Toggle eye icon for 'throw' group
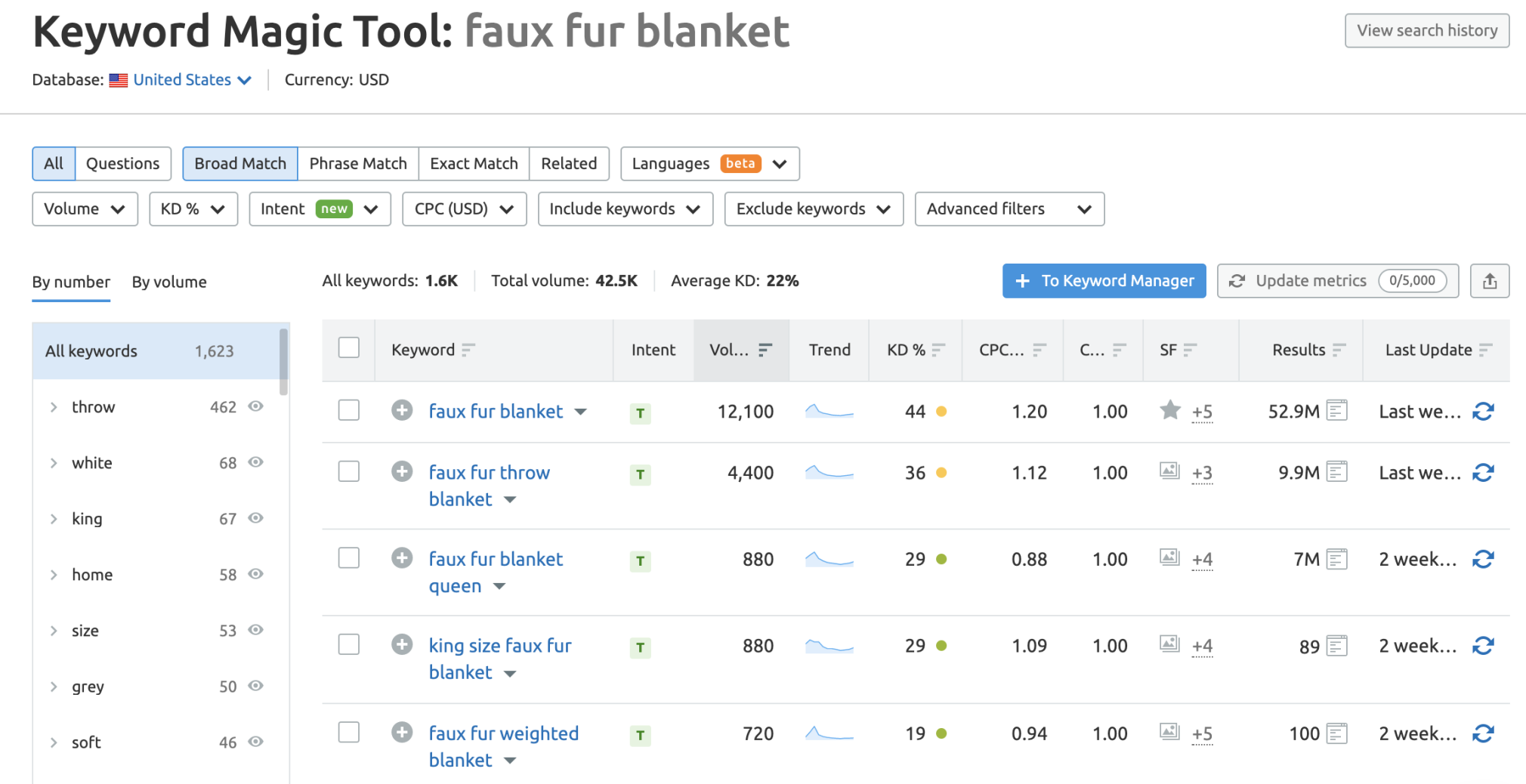 [256, 406]
